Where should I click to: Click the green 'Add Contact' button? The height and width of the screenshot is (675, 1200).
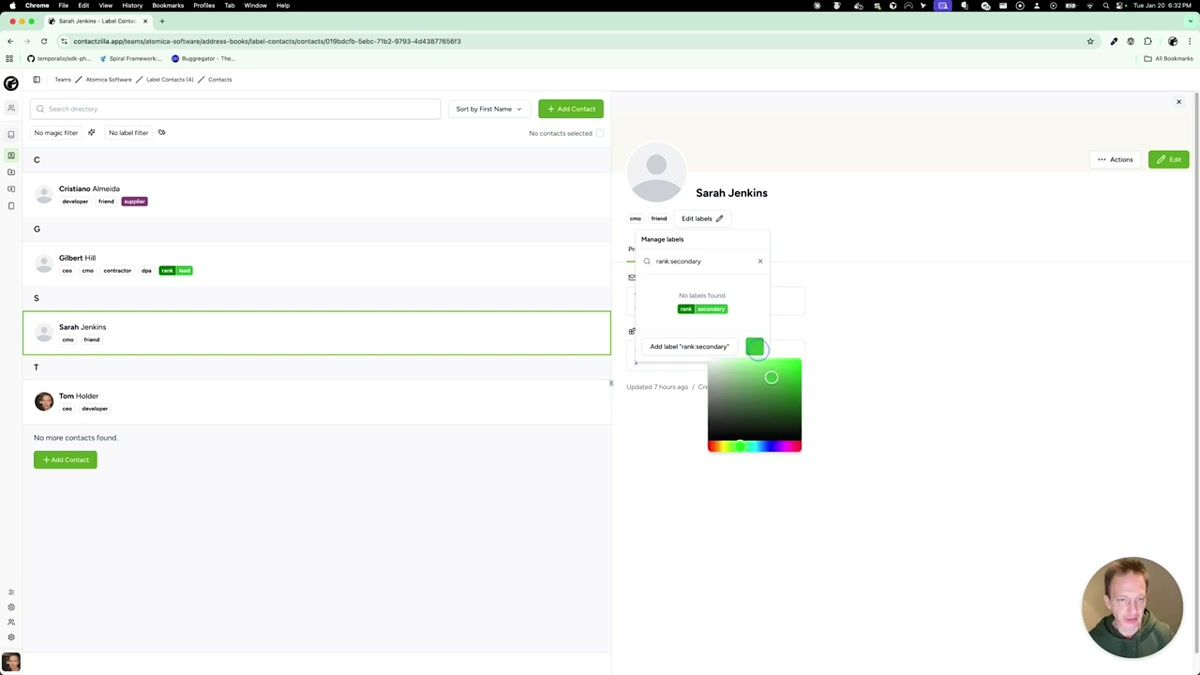[x=570, y=108]
